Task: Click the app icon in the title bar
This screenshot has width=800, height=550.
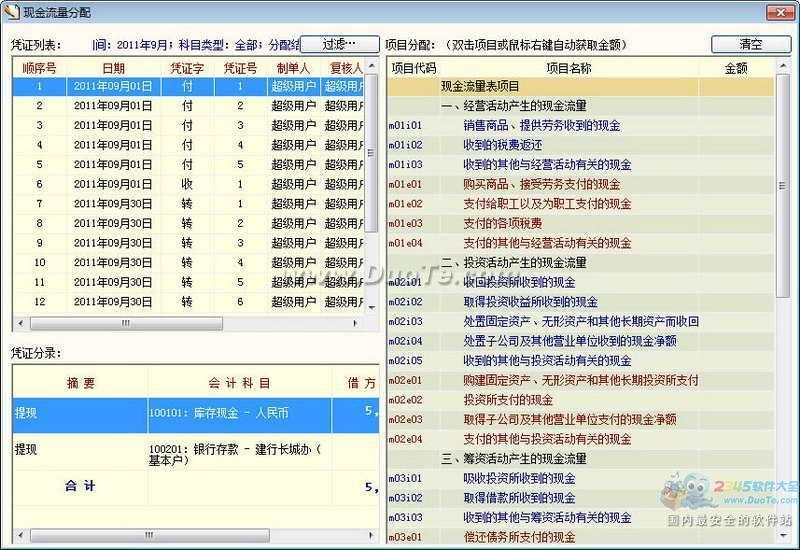Action: coord(11,13)
